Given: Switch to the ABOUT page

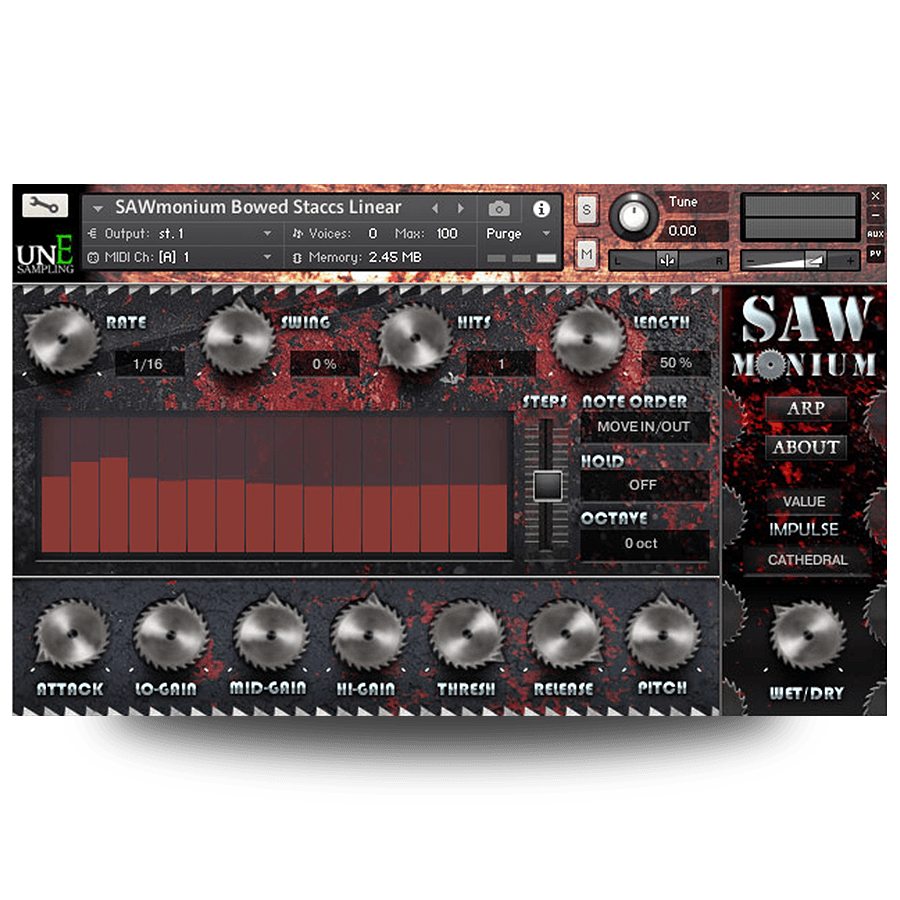Looking at the screenshot, I should click(806, 447).
